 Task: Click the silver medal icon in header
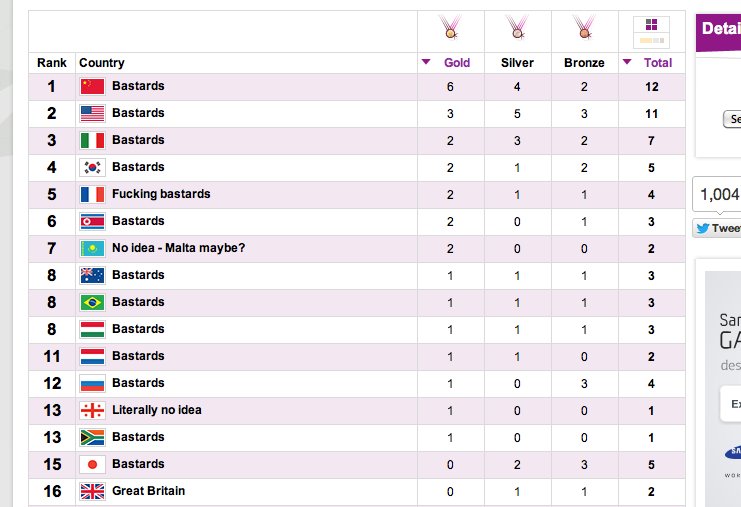(x=517, y=28)
